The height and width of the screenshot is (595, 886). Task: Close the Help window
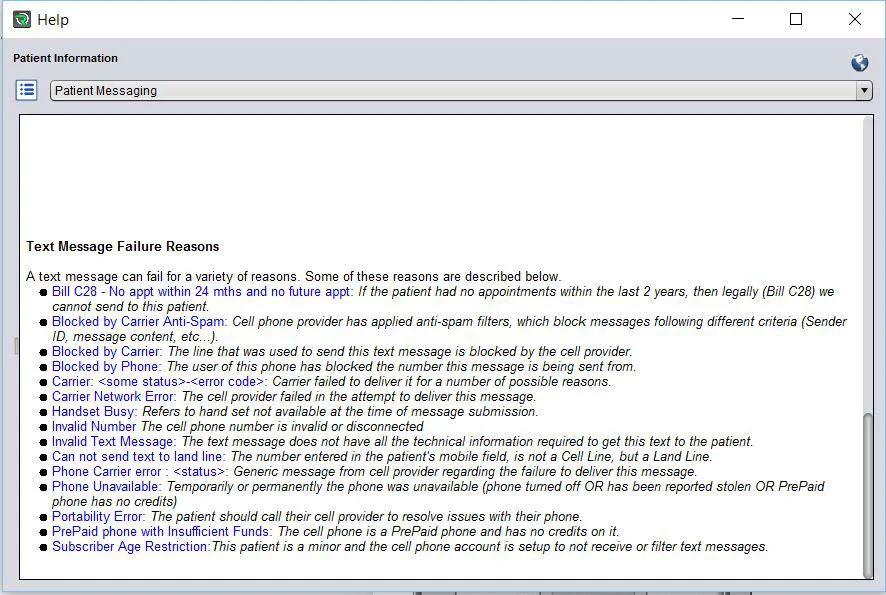click(854, 19)
